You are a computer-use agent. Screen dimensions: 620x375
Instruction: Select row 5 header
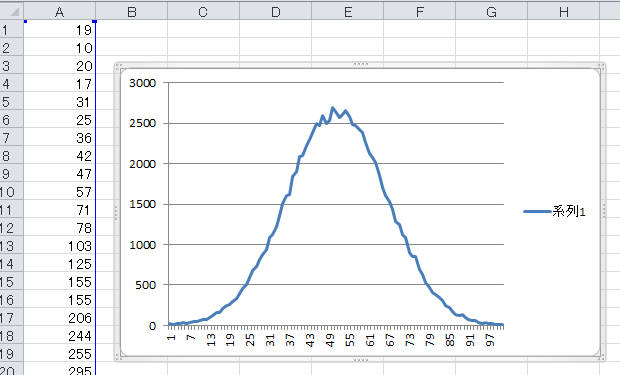(x=11, y=101)
